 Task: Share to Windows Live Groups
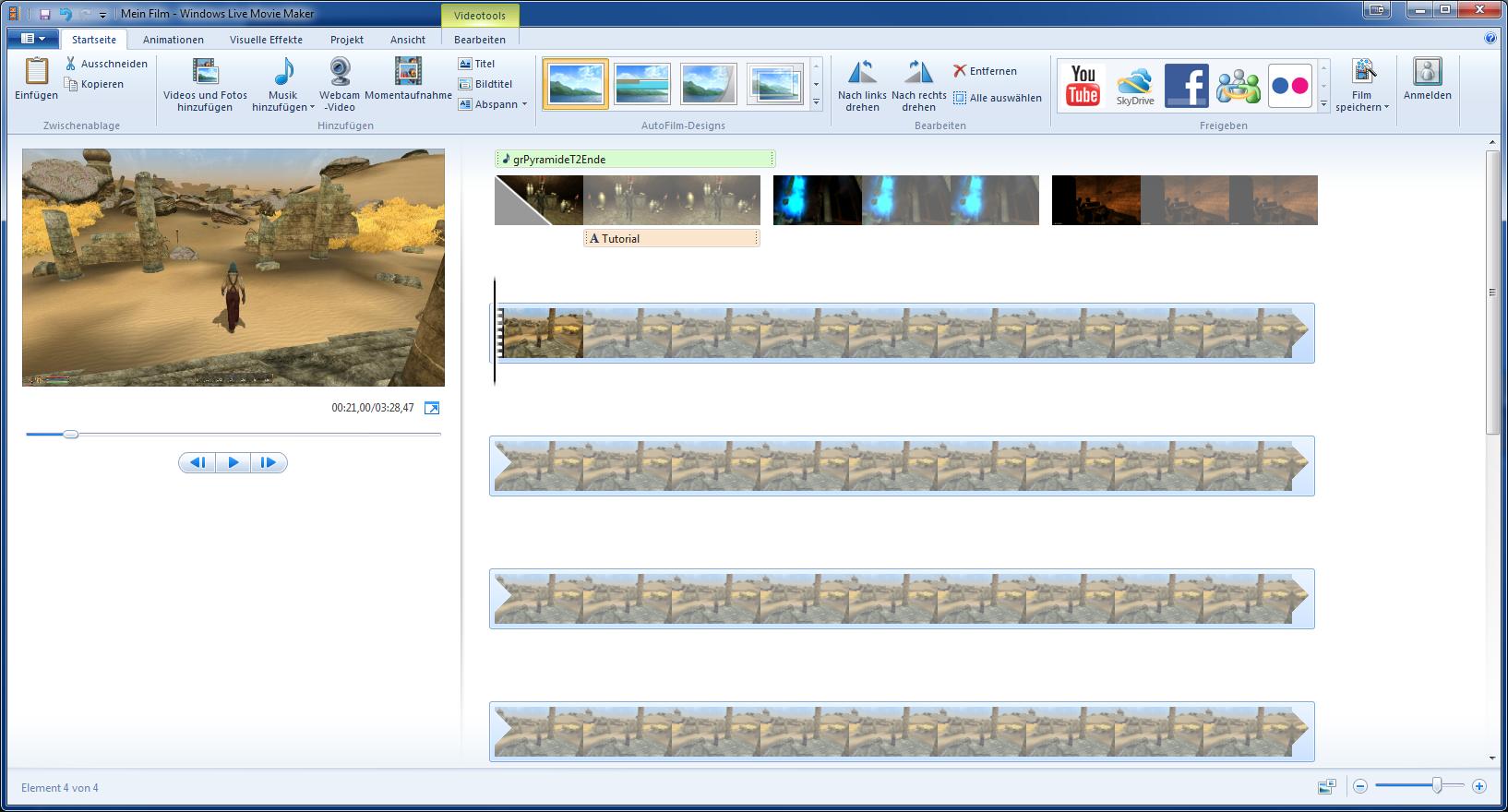[x=1238, y=86]
